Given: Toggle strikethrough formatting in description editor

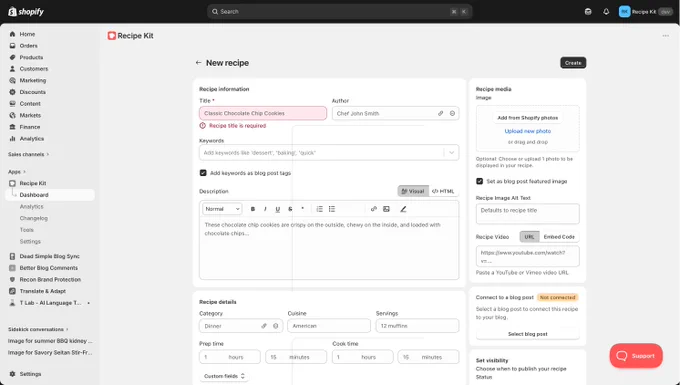Looking at the screenshot, I should [290, 209].
